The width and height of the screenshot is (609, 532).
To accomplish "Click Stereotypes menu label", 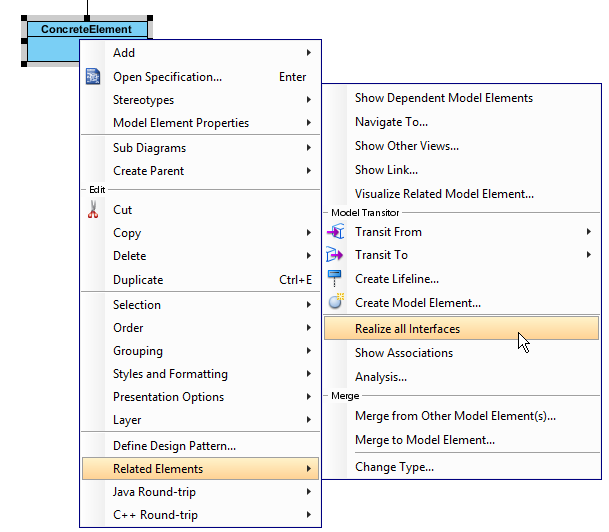I will 143,100.
